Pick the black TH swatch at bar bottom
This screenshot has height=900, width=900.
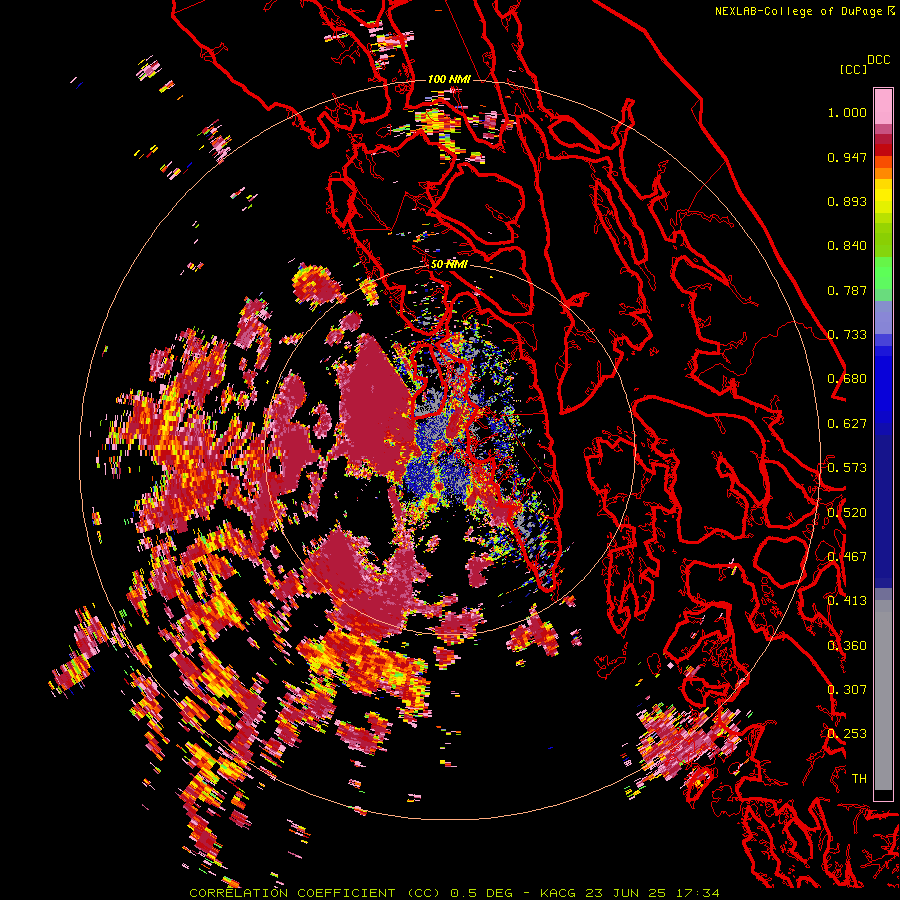883,795
